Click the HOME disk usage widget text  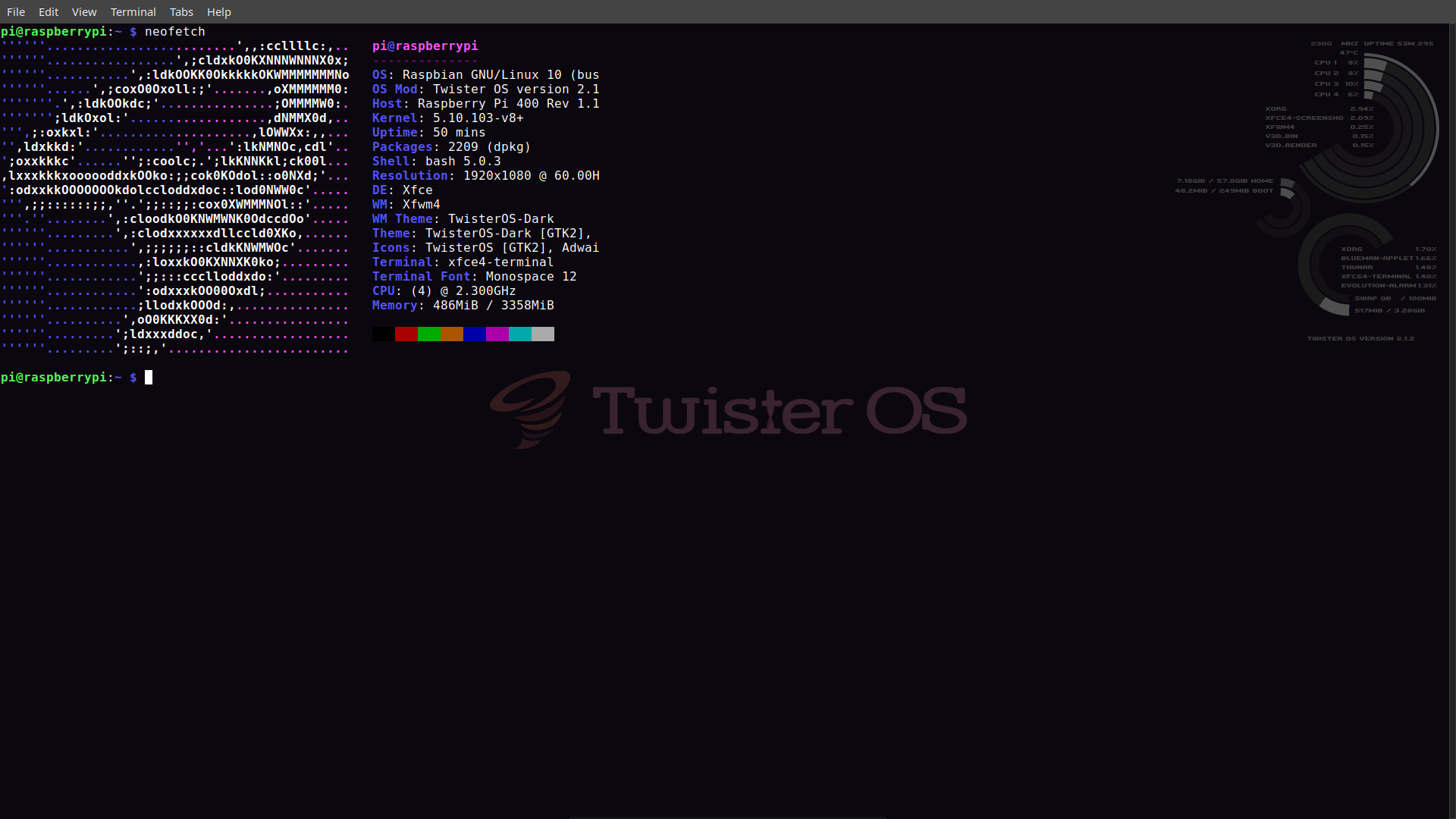coord(1225,181)
